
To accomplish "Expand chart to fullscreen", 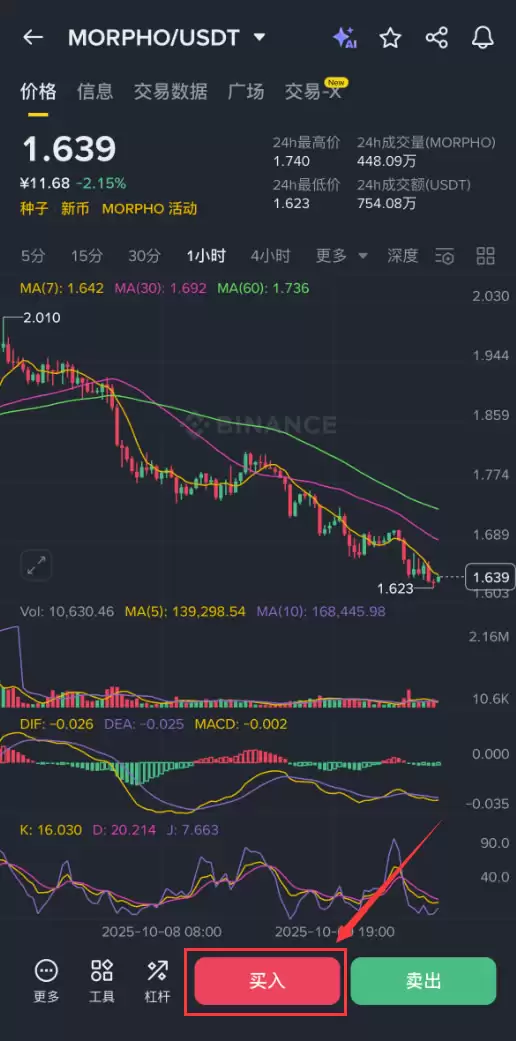I will point(37,566).
